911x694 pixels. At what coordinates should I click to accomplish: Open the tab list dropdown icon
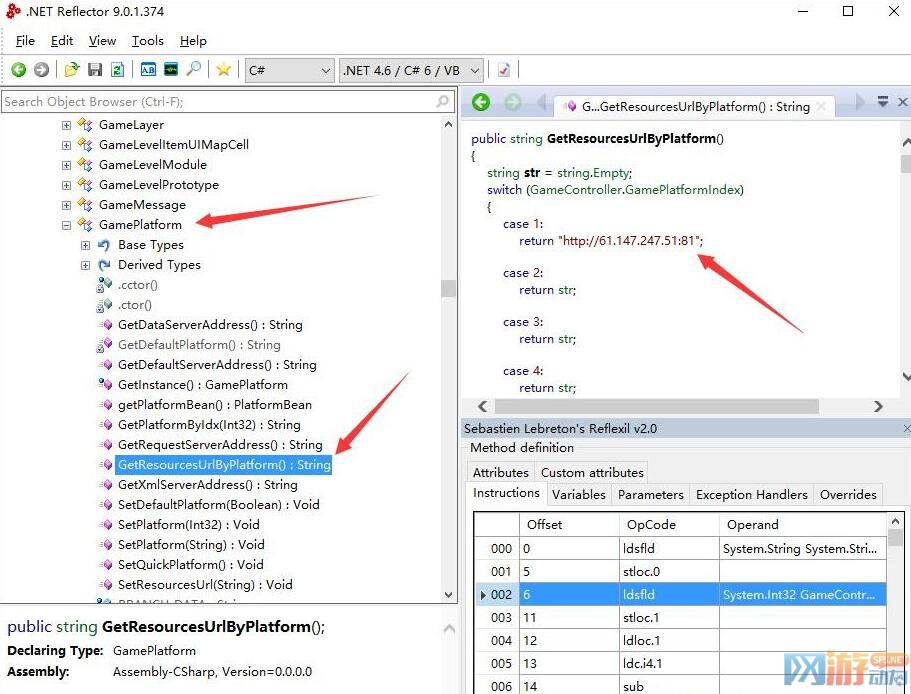tap(883, 102)
